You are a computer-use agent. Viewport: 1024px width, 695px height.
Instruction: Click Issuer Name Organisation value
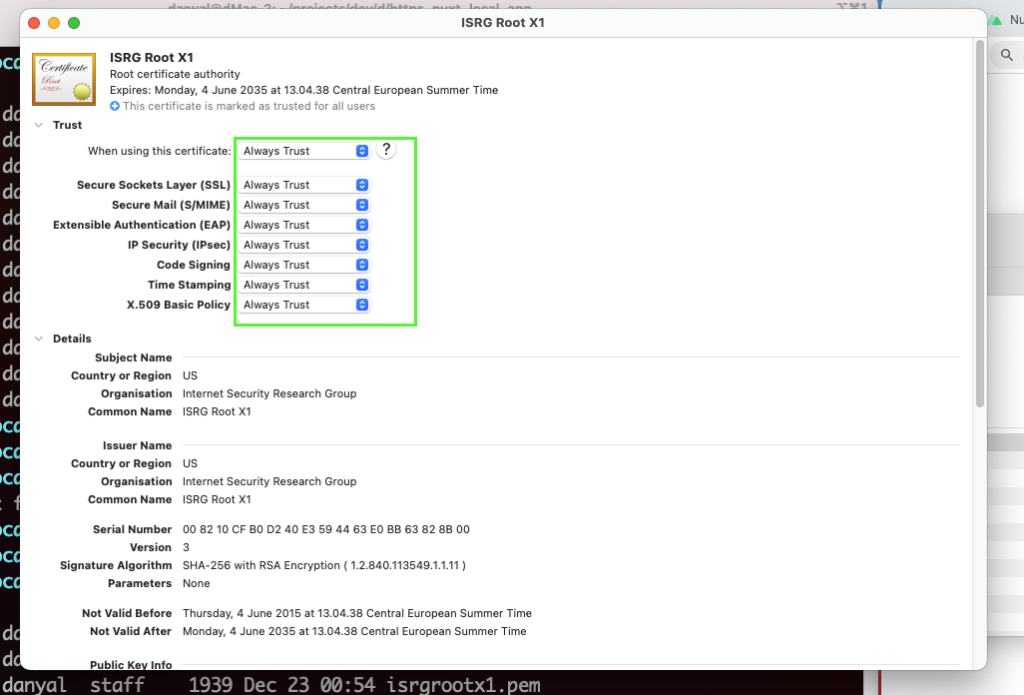point(269,481)
